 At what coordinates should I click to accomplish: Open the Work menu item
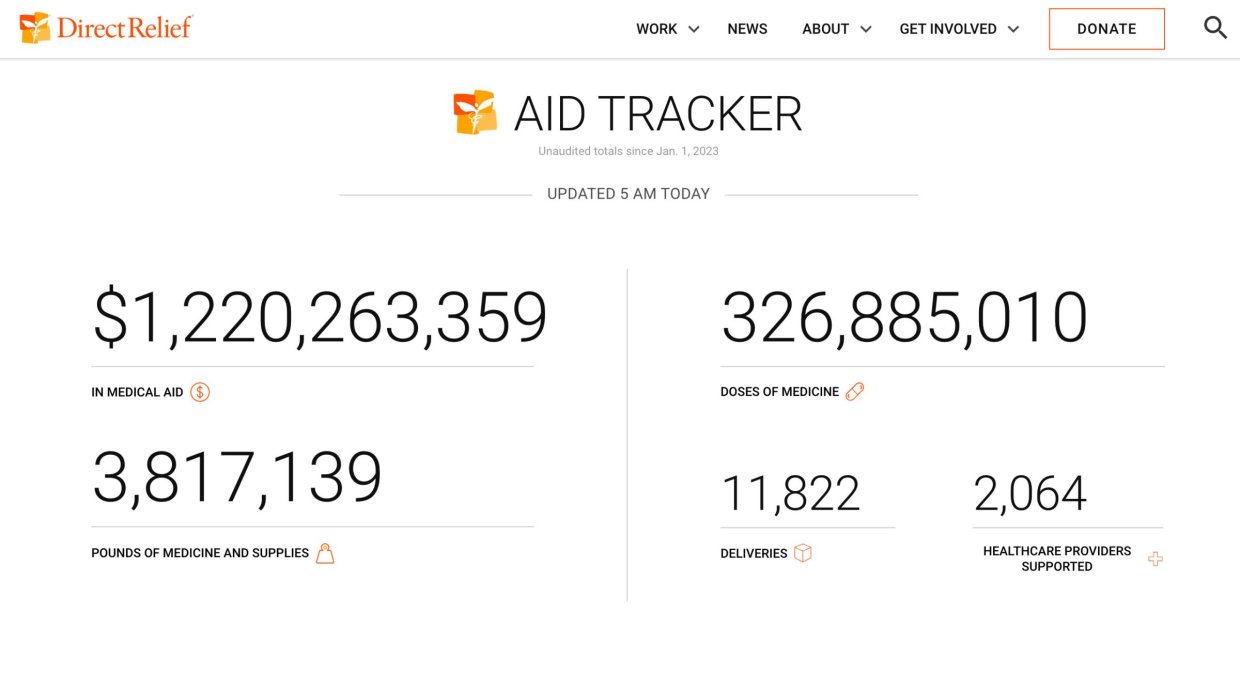coord(657,29)
